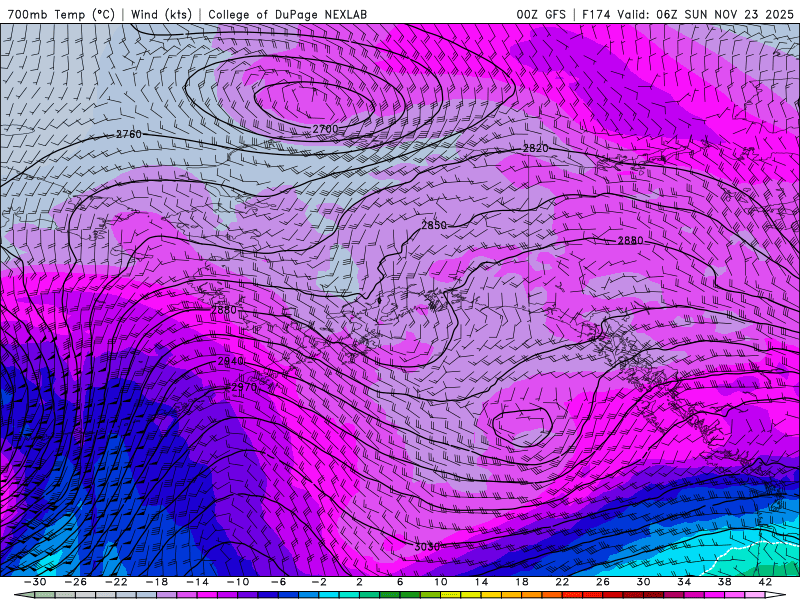Click the 34 value on the color scale
The image size is (800, 600).
[x=683, y=582]
